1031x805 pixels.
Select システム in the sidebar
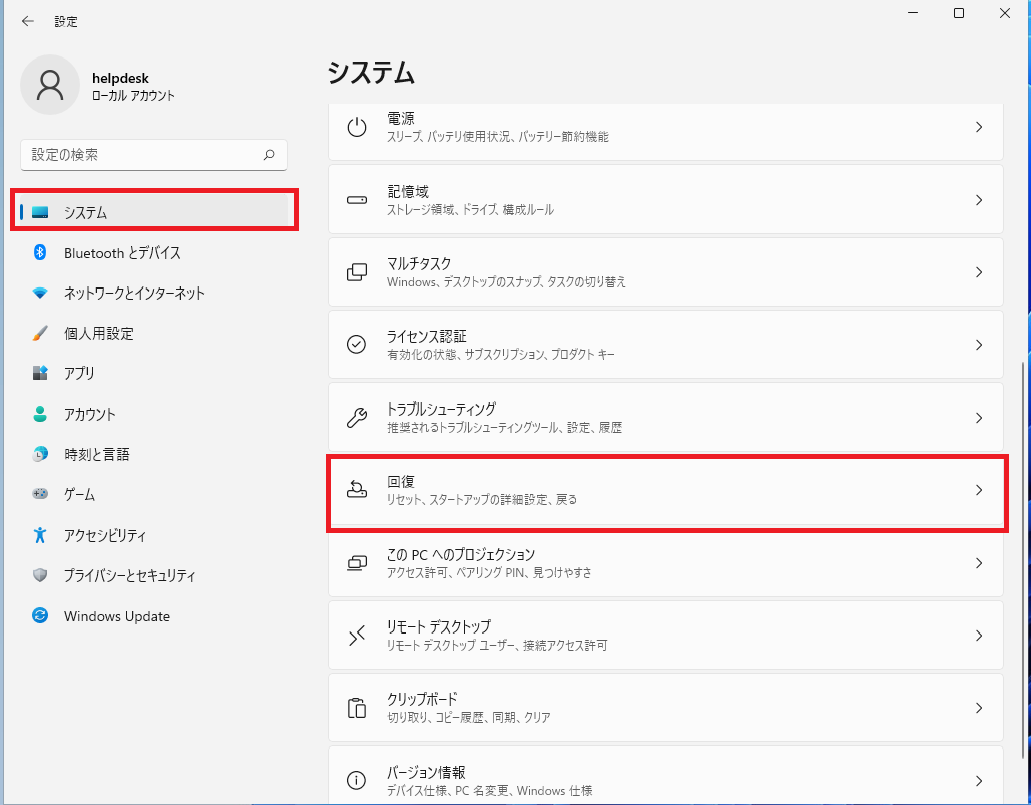tap(155, 212)
